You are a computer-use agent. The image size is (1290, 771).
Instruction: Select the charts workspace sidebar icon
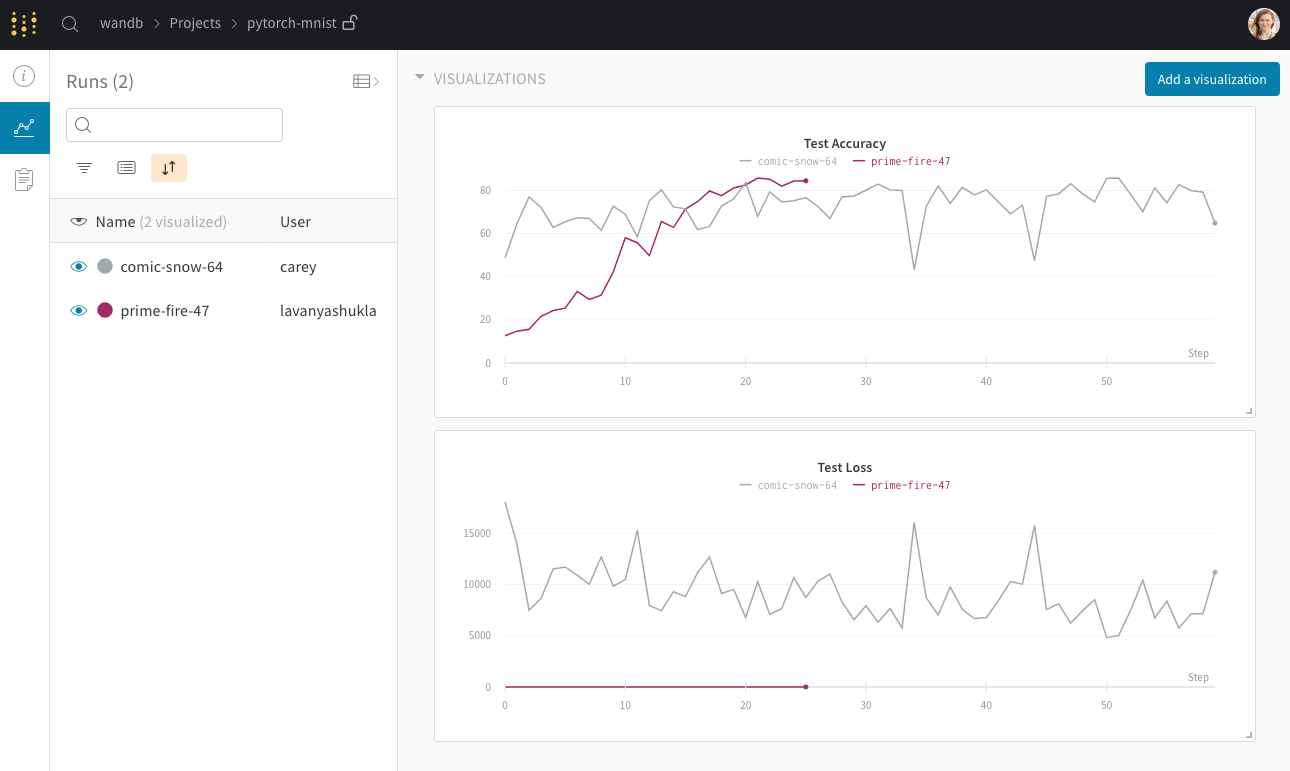point(24,128)
